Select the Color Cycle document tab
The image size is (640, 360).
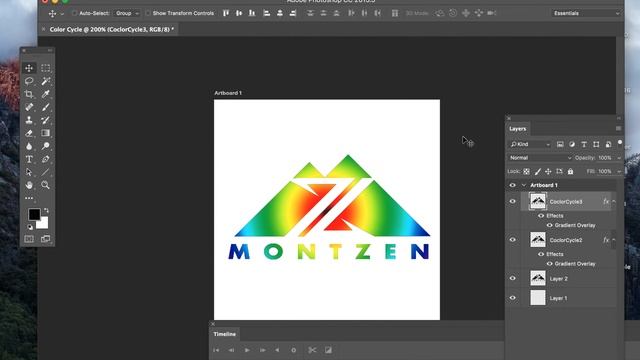(111, 29)
